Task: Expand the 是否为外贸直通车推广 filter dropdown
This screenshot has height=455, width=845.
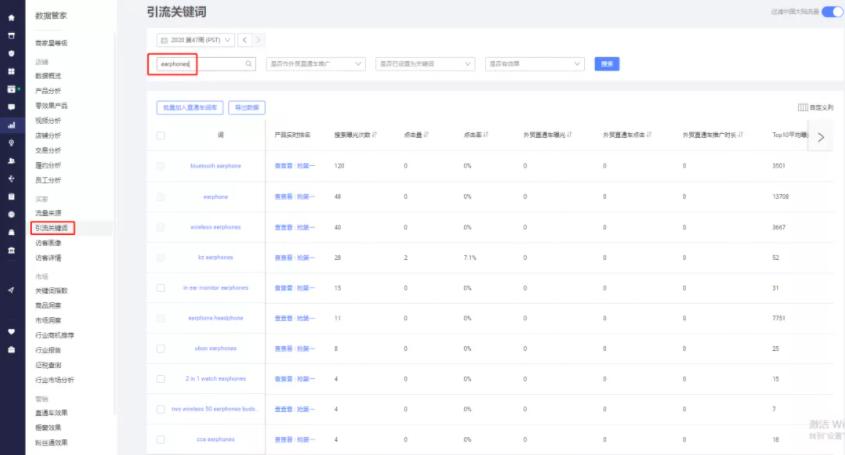Action: point(318,64)
